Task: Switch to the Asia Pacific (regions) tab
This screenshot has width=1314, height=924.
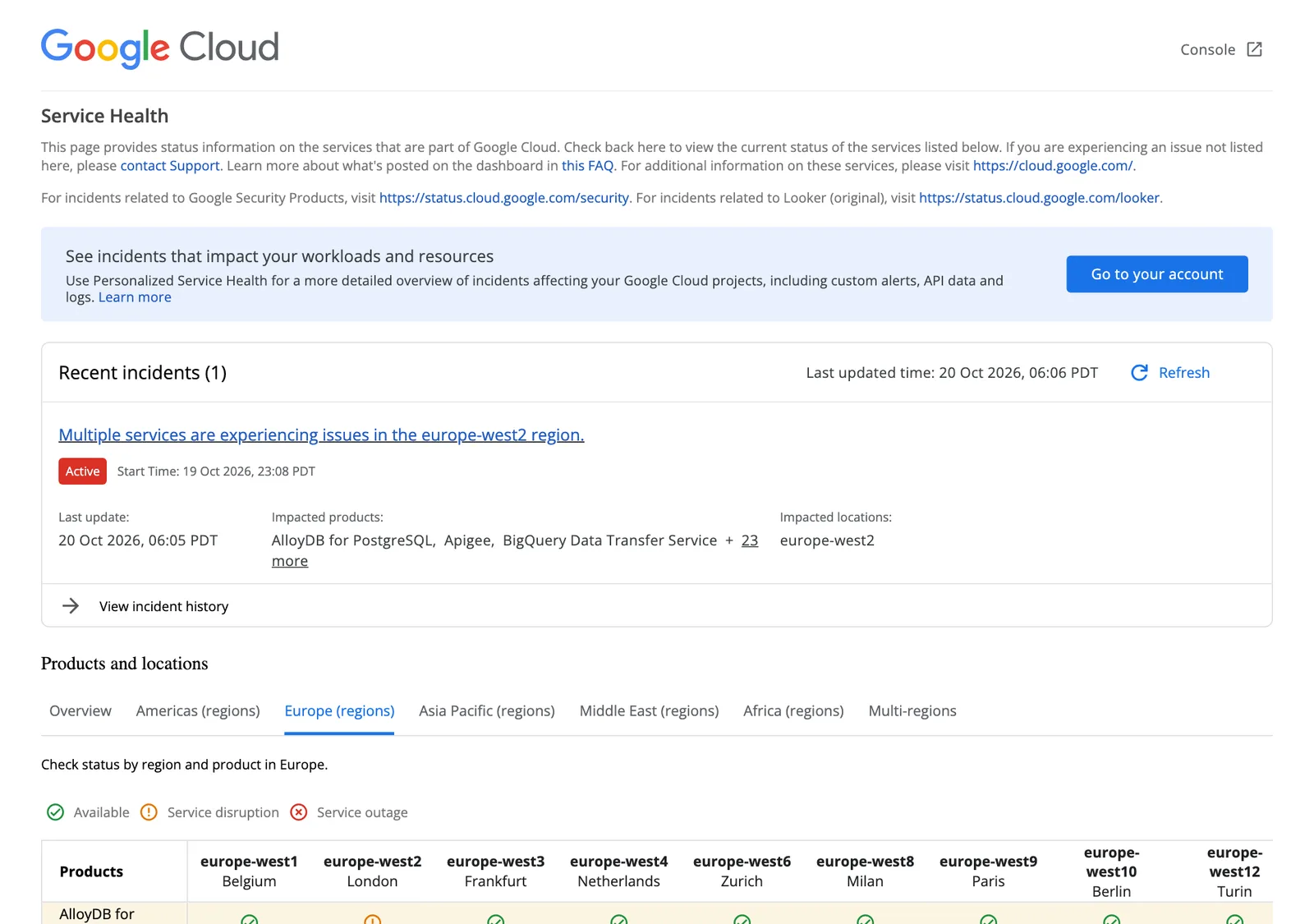Action: click(487, 711)
